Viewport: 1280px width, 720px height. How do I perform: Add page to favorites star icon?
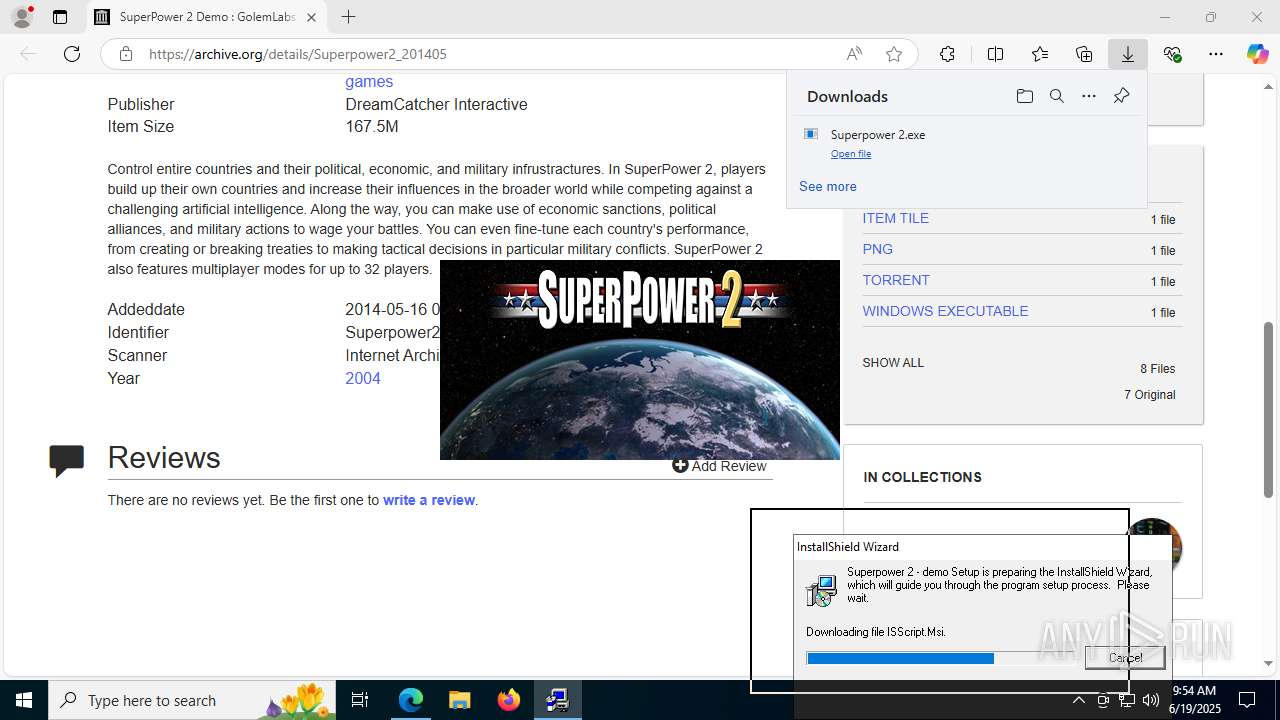[x=894, y=54]
